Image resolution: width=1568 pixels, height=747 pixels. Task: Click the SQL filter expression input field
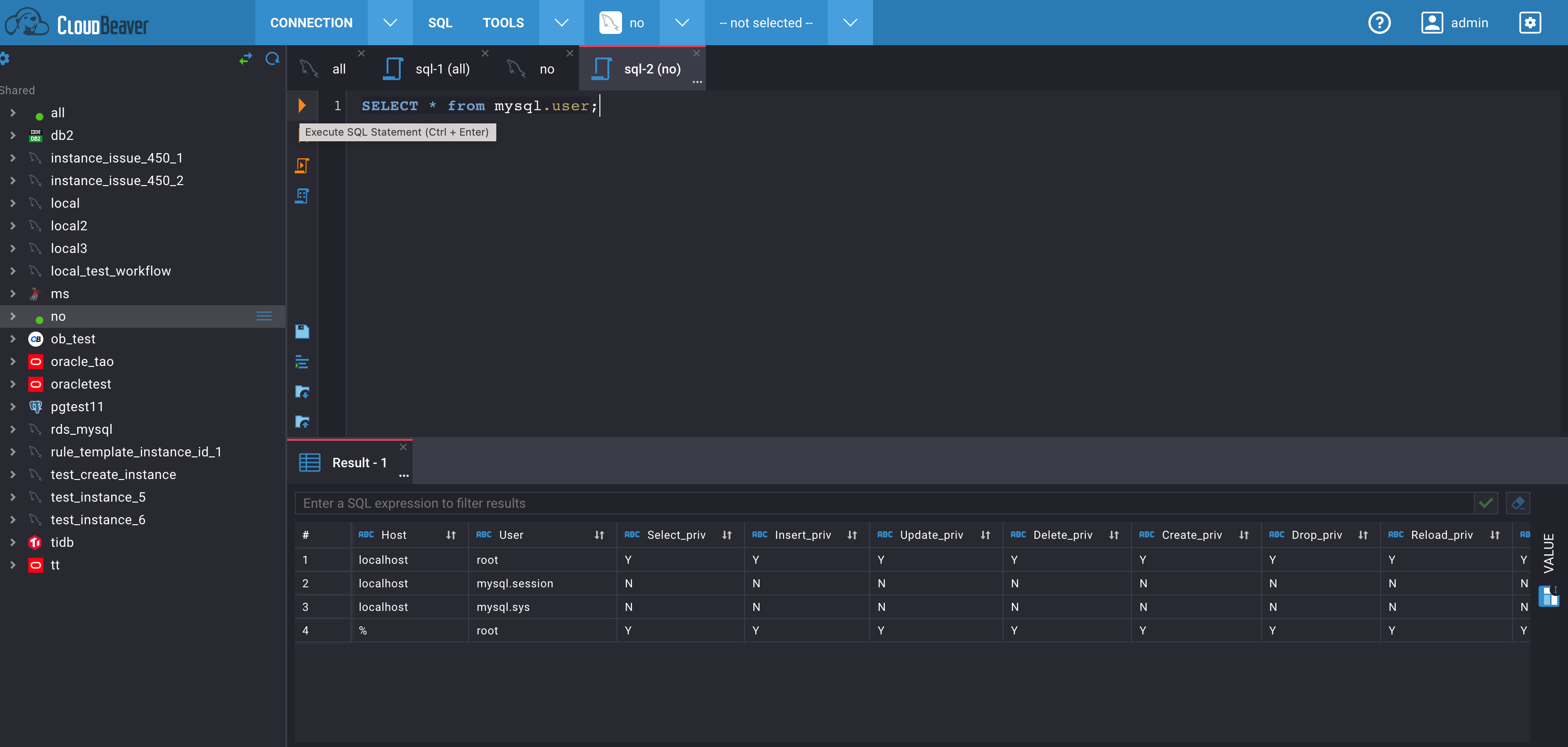[882, 503]
